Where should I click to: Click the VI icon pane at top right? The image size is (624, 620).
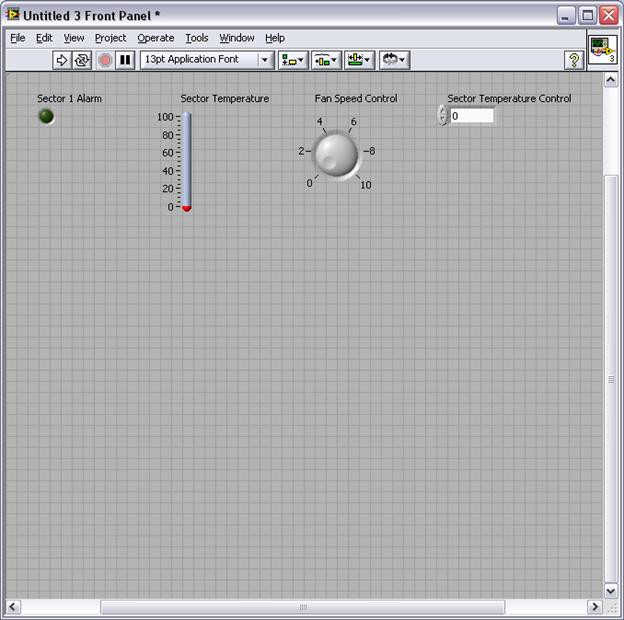click(x=603, y=49)
